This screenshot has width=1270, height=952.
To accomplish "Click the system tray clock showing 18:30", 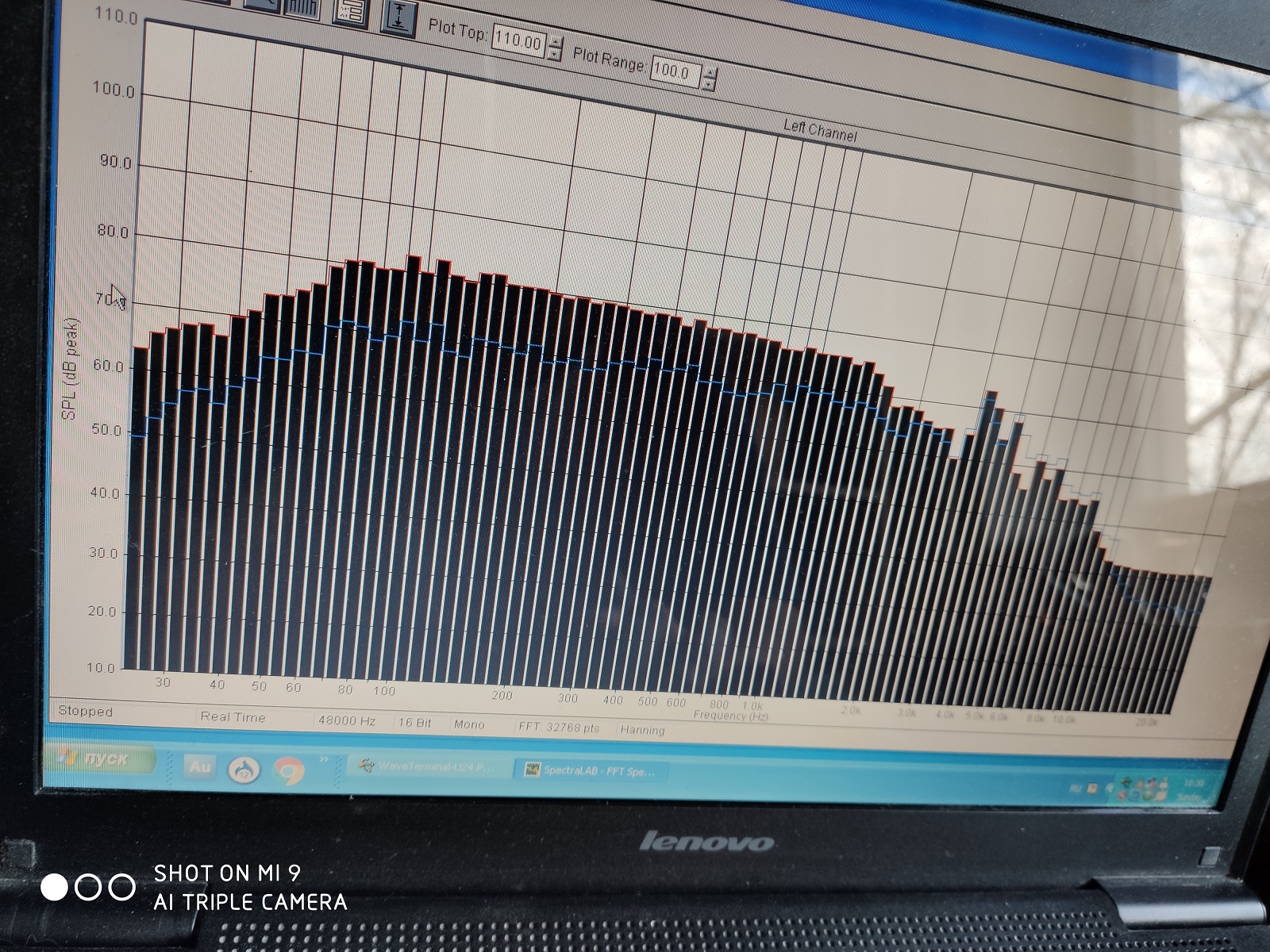I will [1195, 783].
